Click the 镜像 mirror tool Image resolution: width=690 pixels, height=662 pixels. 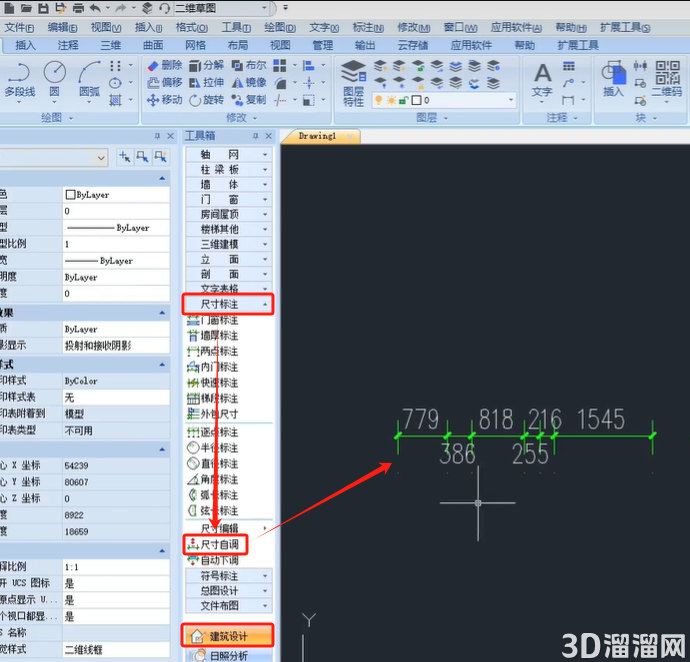click(250, 83)
